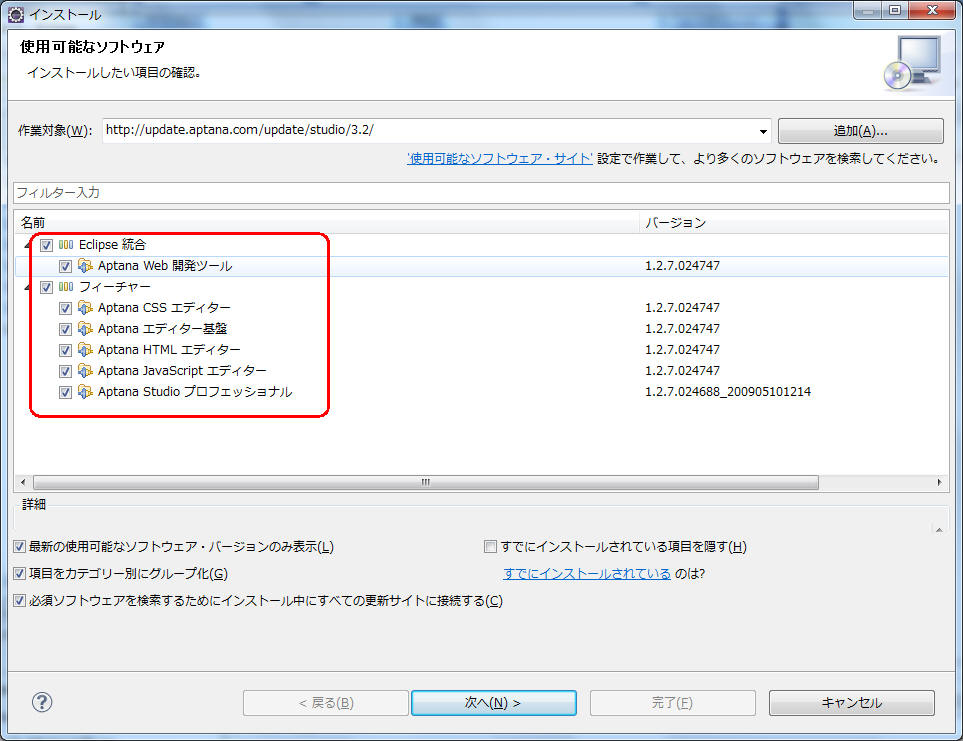Click the Aptana CSS エディター feature icon
Screen dimensions: 963x741
(x=85, y=308)
